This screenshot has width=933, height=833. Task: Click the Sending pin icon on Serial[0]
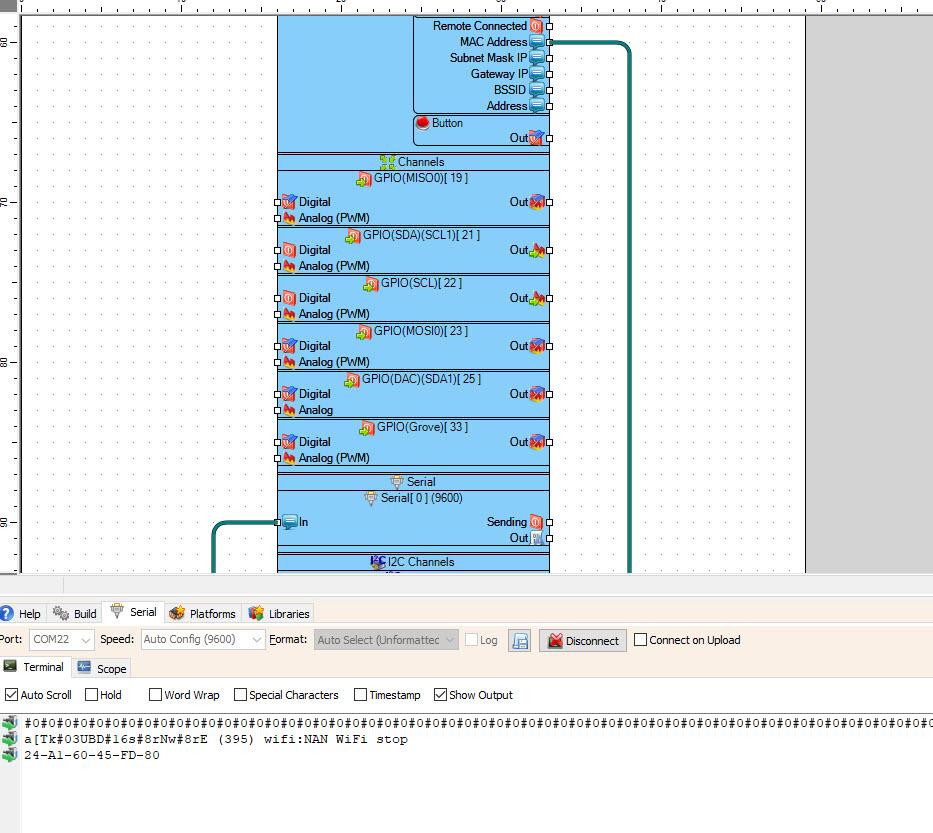pos(536,522)
